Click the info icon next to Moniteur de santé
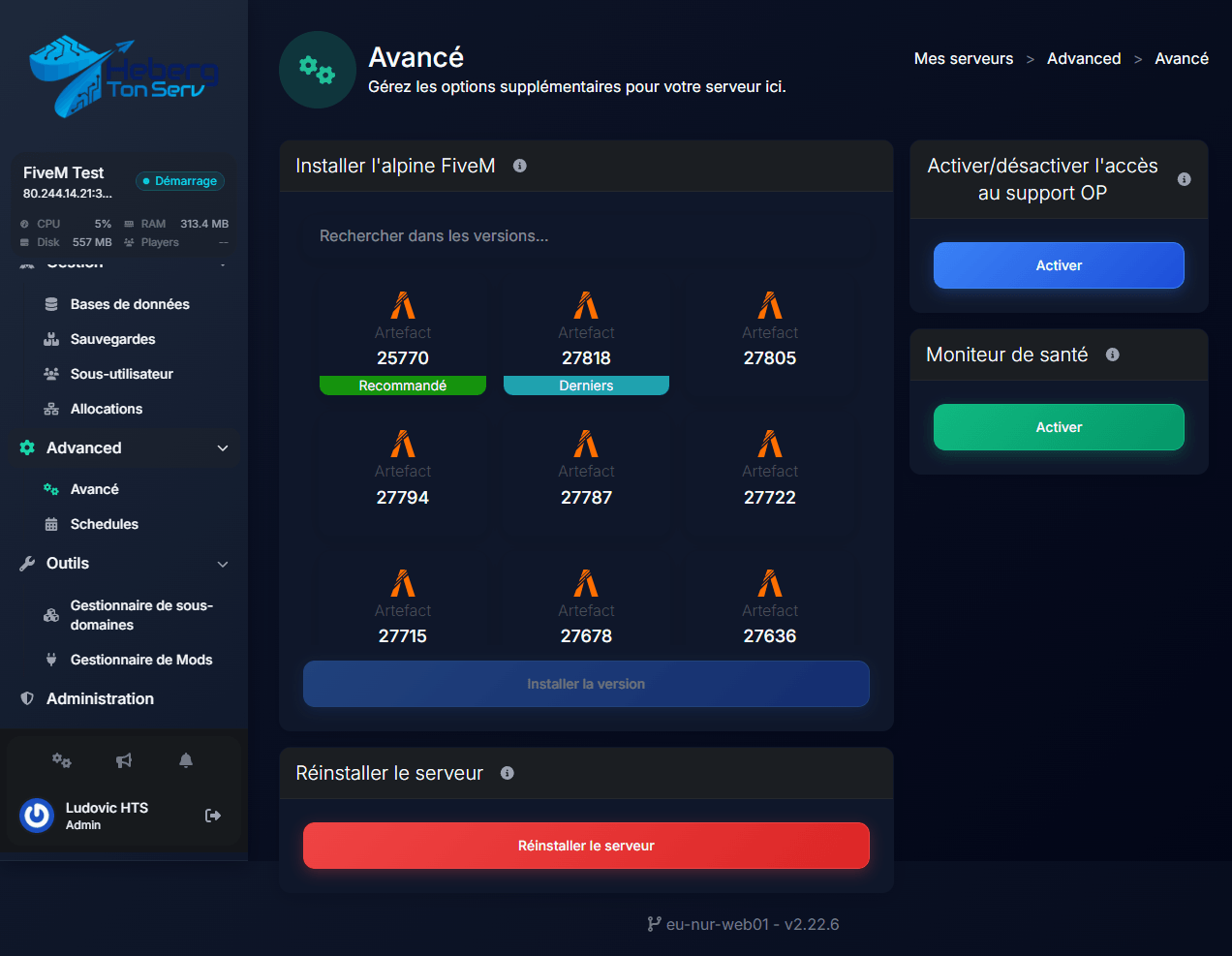Image resolution: width=1232 pixels, height=956 pixels. 1113,355
